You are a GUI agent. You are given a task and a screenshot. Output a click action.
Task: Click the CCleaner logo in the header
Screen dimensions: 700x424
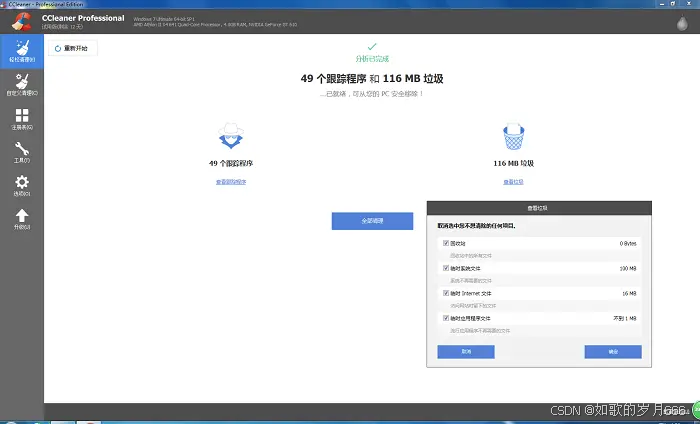click(x=21, y=21)
